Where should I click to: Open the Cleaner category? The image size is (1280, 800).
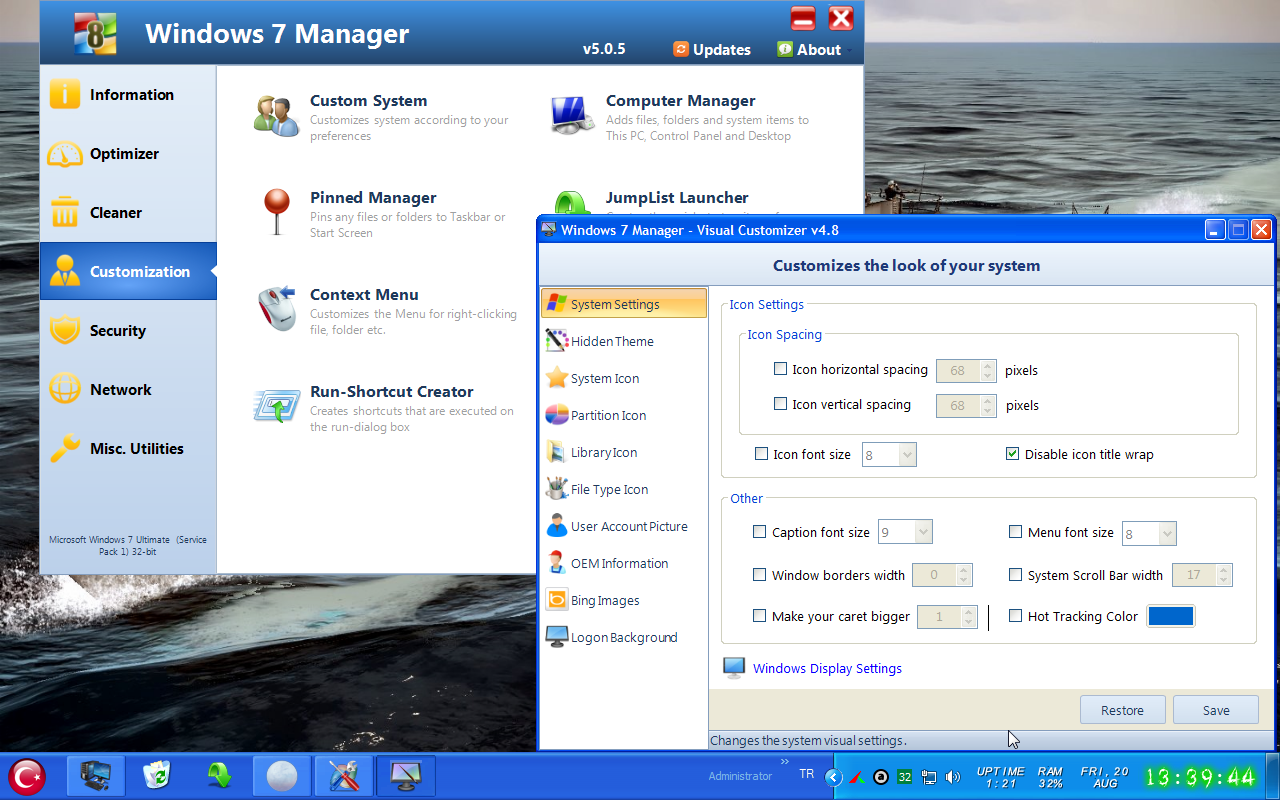(x=128, y=212)
